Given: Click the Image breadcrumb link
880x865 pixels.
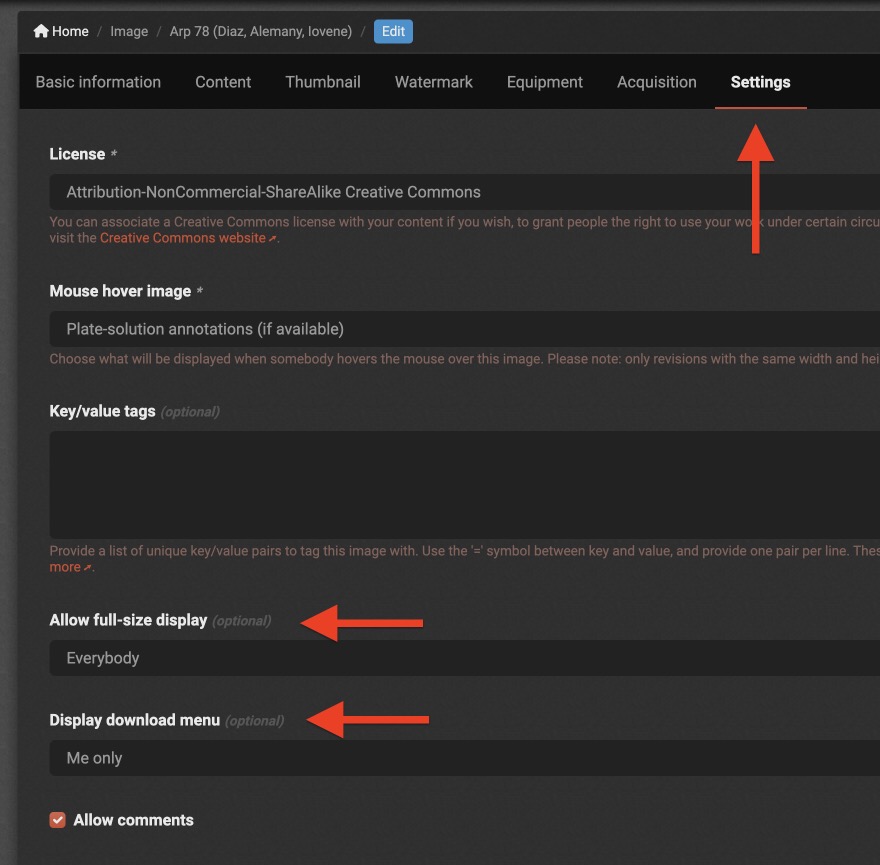Looking at the screenshot, I should click(x=129, y=31).
